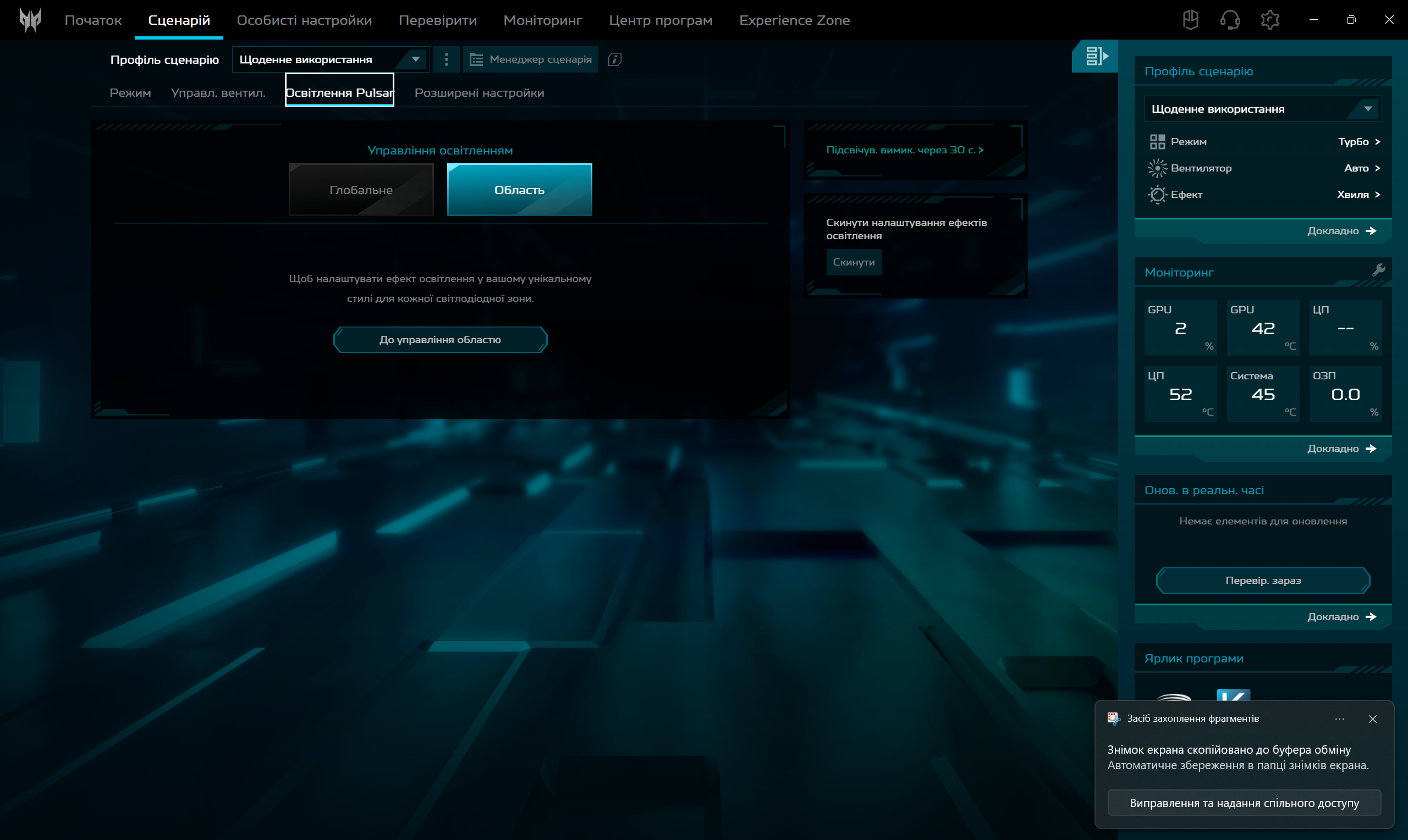This screenshot has height=840, width=1408.
Task: Click the Predator logo icon
Action: coord(30,20)
